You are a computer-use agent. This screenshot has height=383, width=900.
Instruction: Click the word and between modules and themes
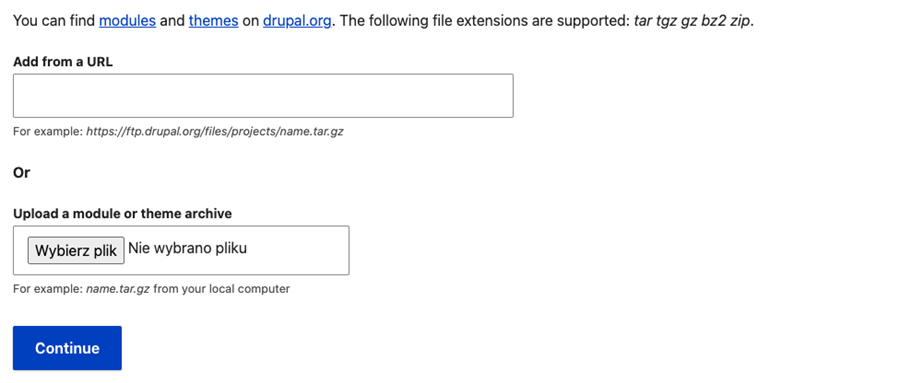pos(172,21)
